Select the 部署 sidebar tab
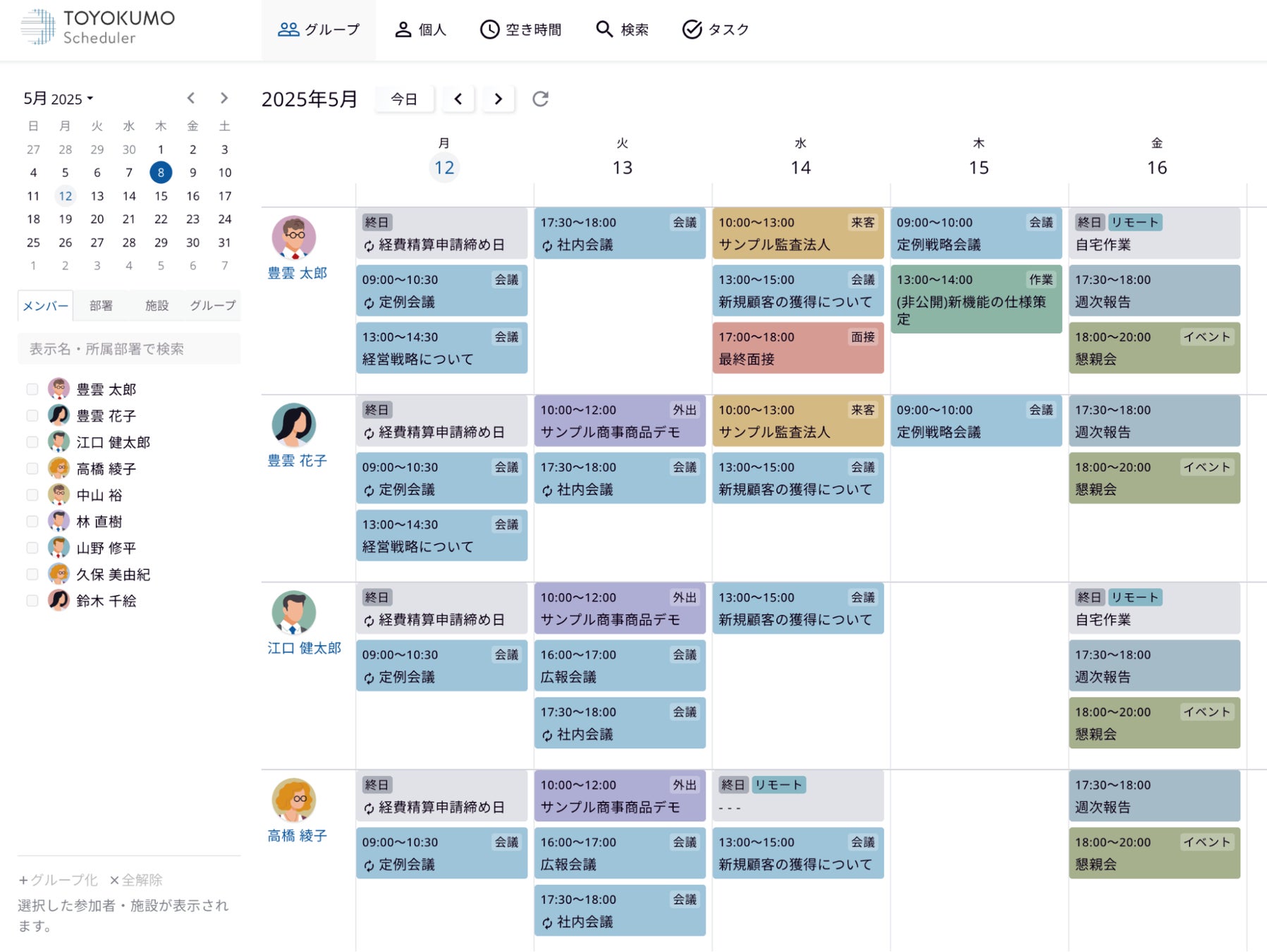Screen dimensions: 1267x952 pyautogui.click(x=101, y=305)
